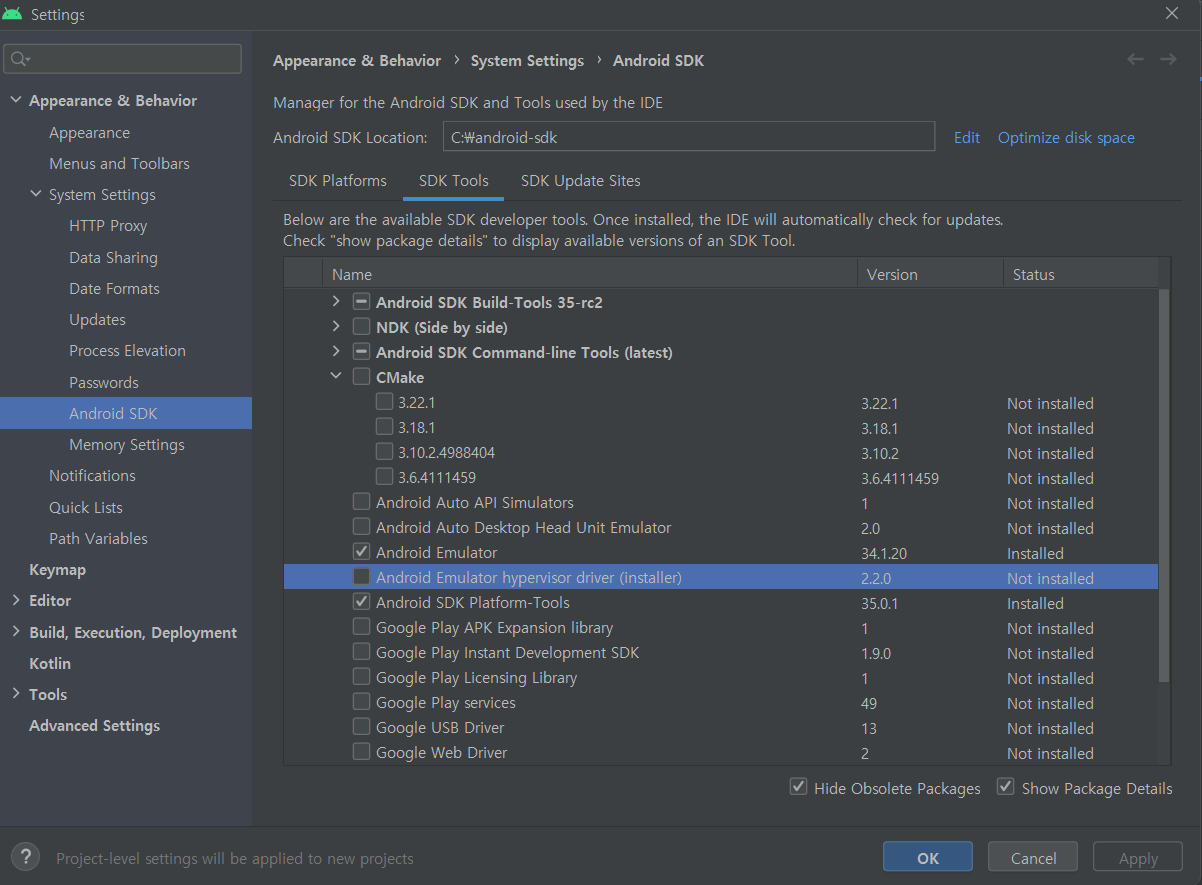The height and width of the screenshot is (885, 1202).
Task: Collapse System Settings in sidebar
Action: coord(35,195)
